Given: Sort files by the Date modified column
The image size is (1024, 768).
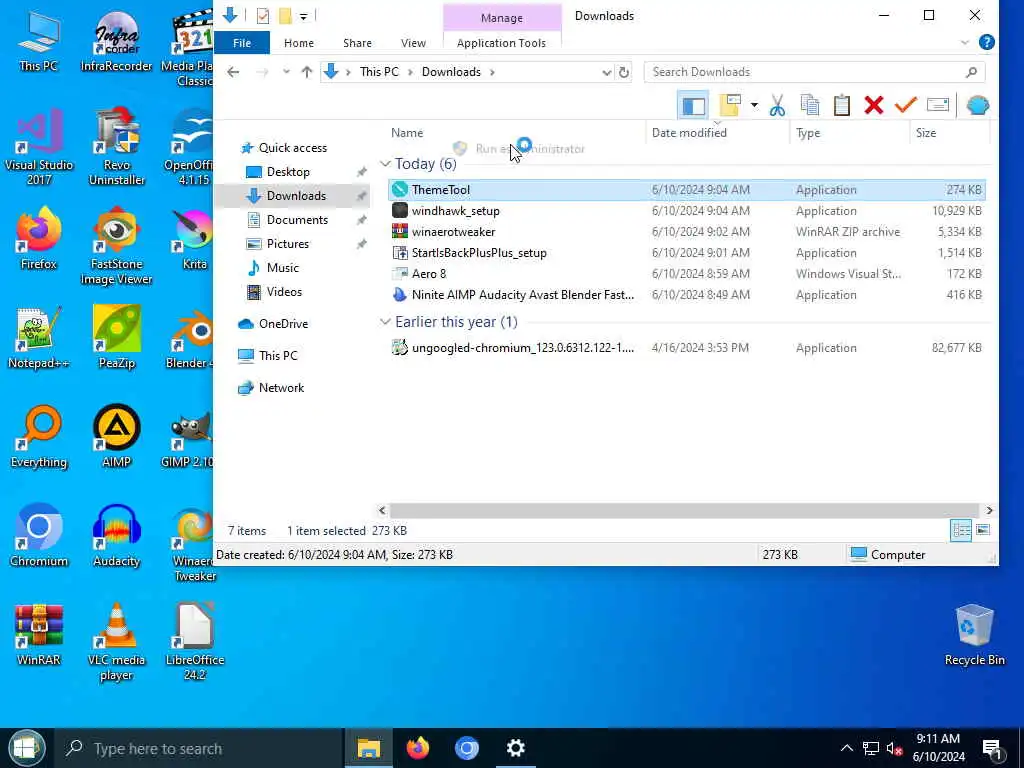Looking at the screenshot, I should click(x=689, y=133).
